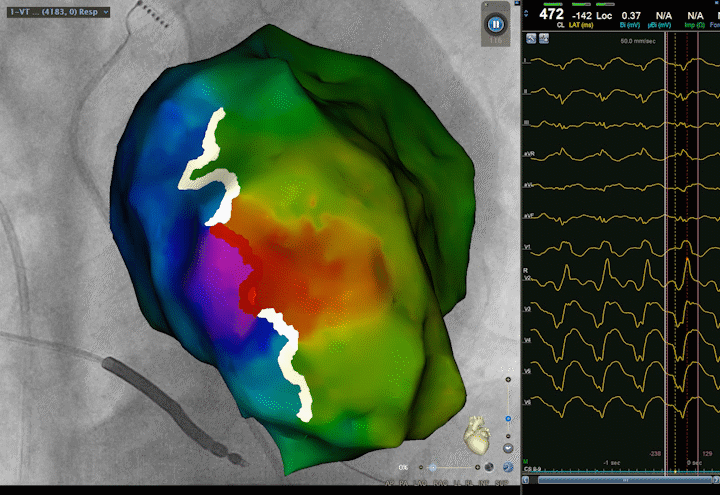Click the ECG scrollbar left arrow
The image size is (720, 495).
(526, 480)
